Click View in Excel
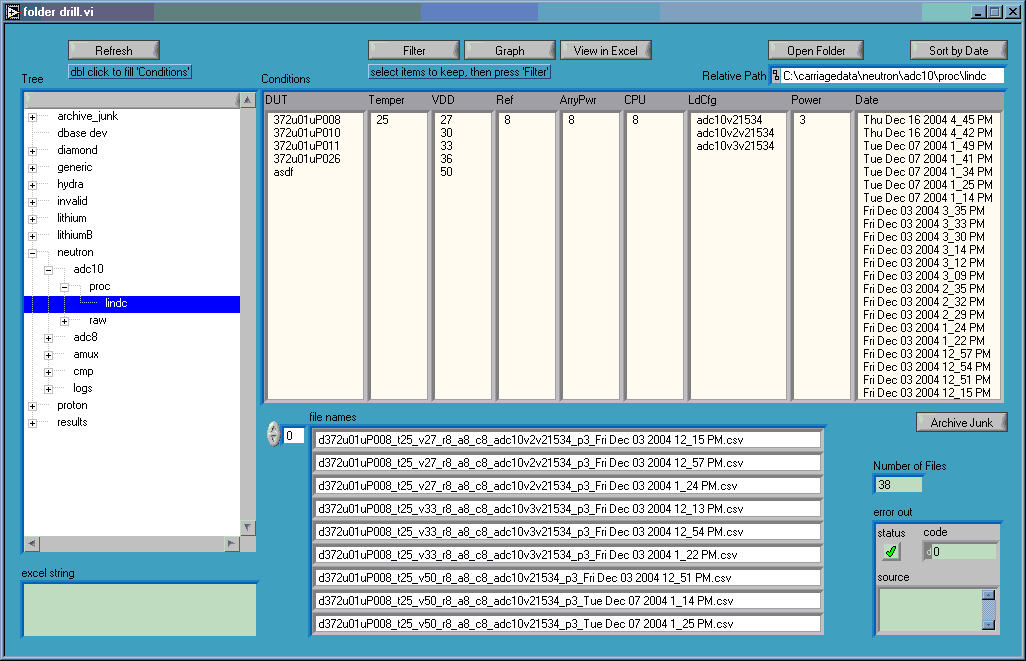Image resolution: width=1026 pixels, height=661 pixels. coord(608,49)
